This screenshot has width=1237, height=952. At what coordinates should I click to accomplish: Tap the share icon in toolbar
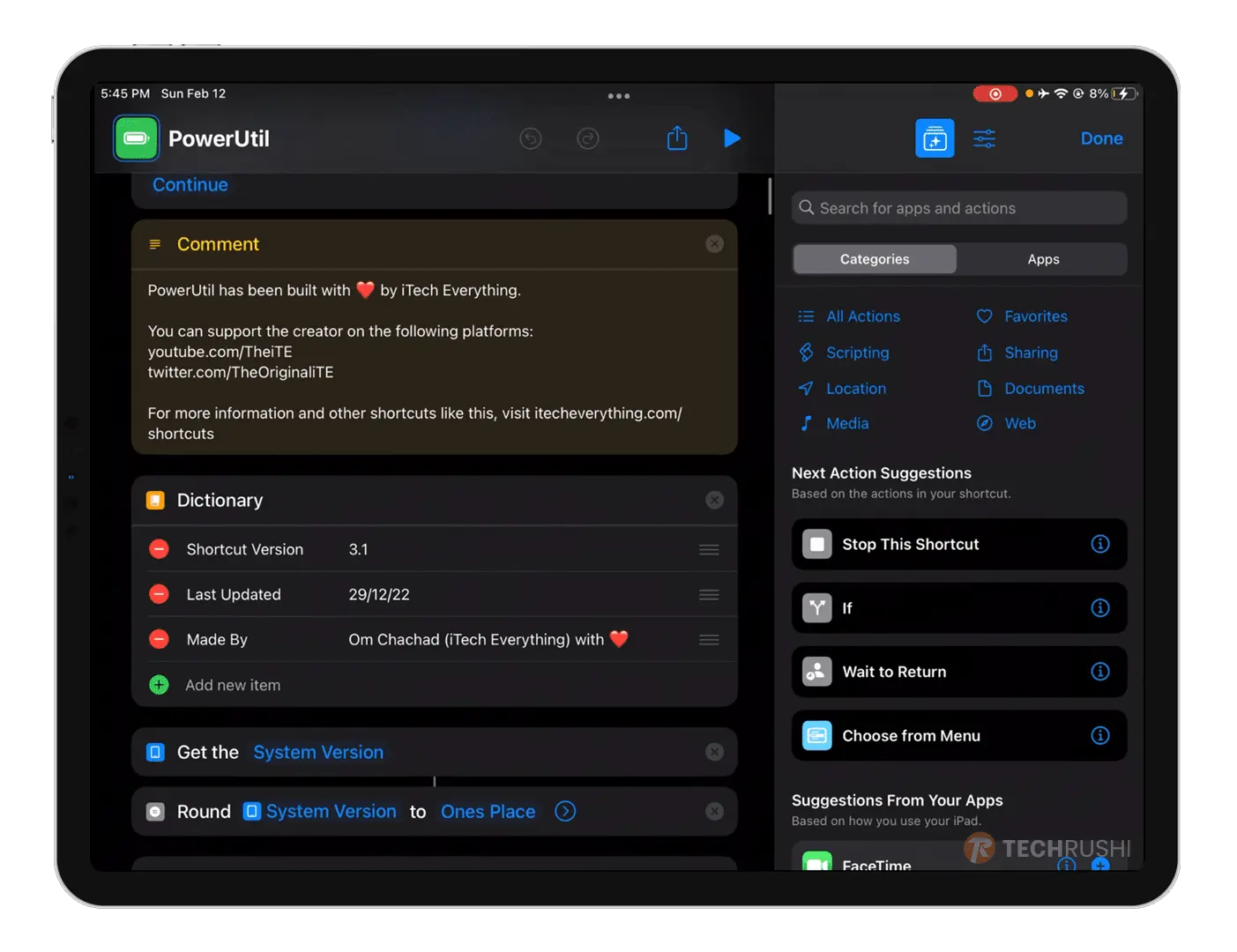point(676,138)
